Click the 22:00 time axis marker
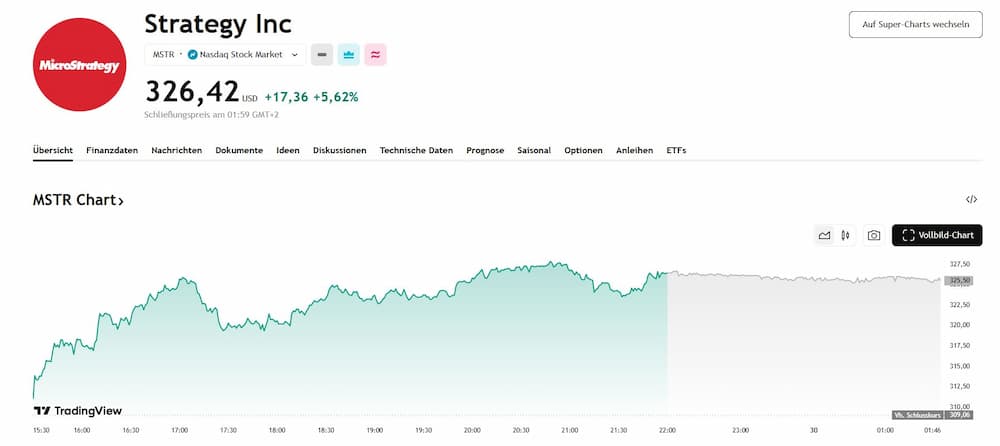Viewport: 1000px width, 446px height. coord(667,430)
